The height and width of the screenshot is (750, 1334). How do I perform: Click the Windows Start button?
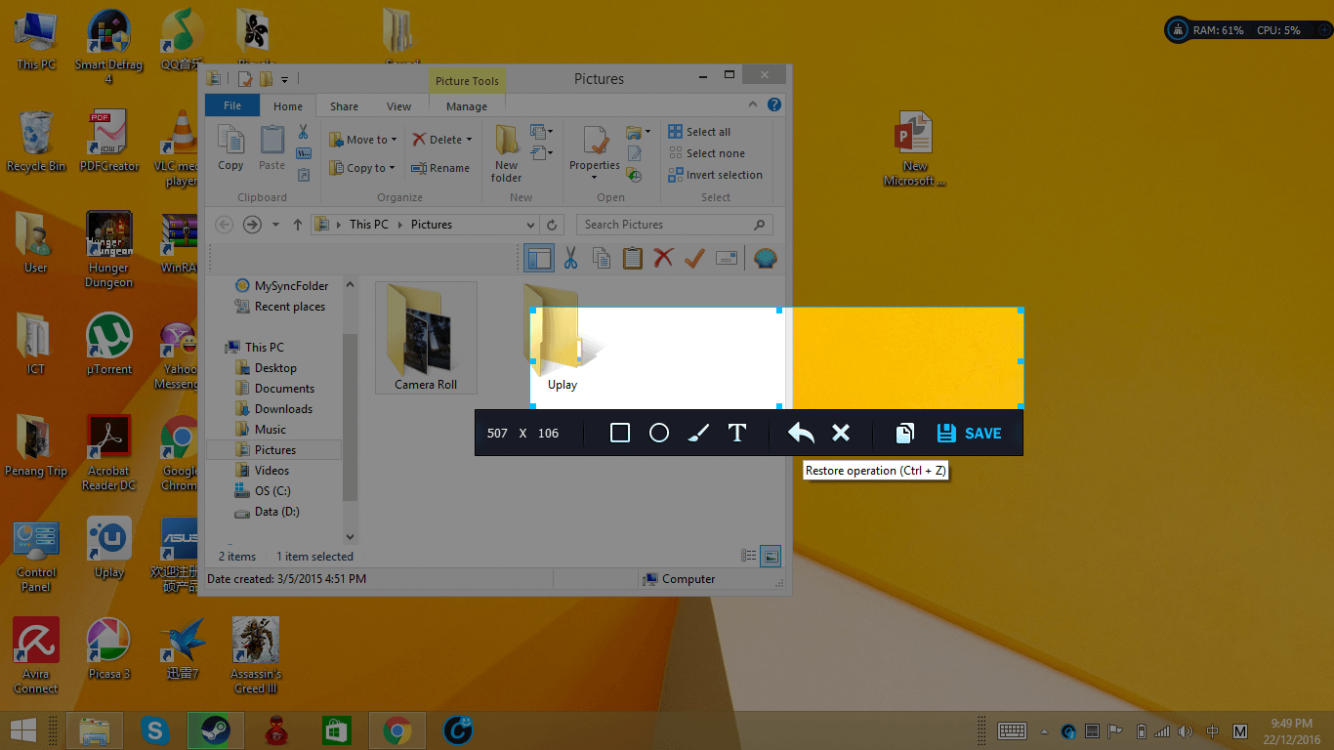pyautogui.click(x=24, y=731)
